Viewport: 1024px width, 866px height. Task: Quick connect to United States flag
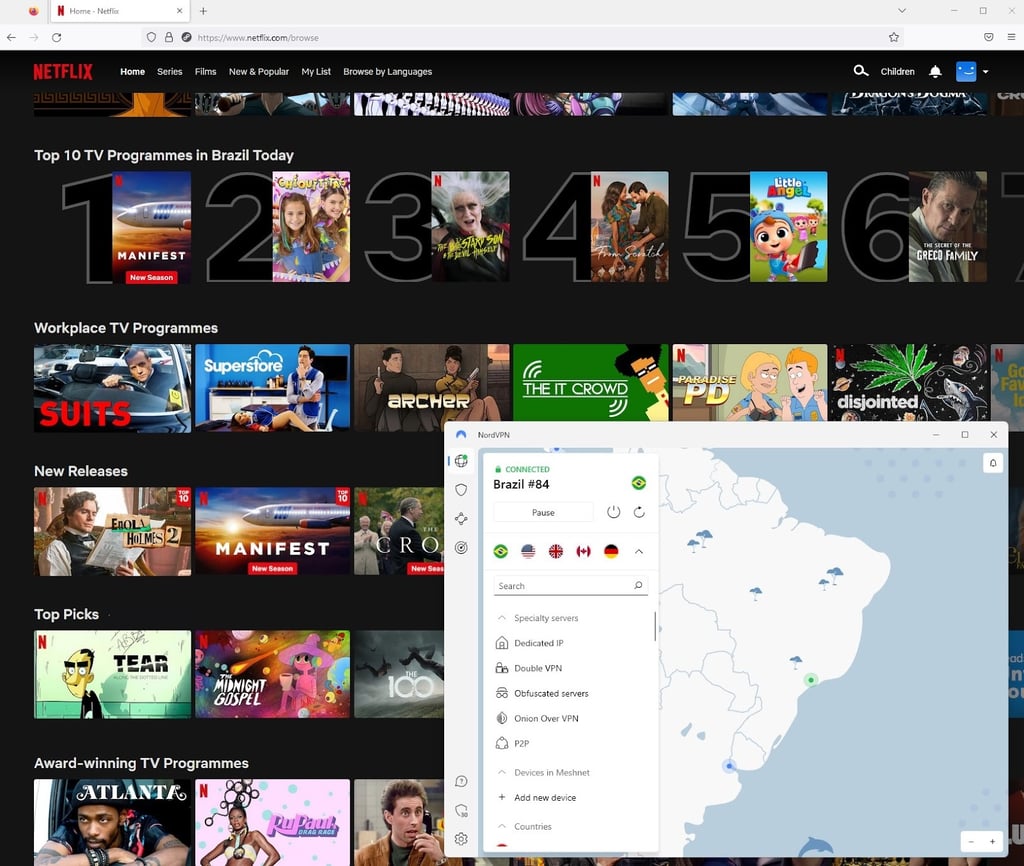528,551
